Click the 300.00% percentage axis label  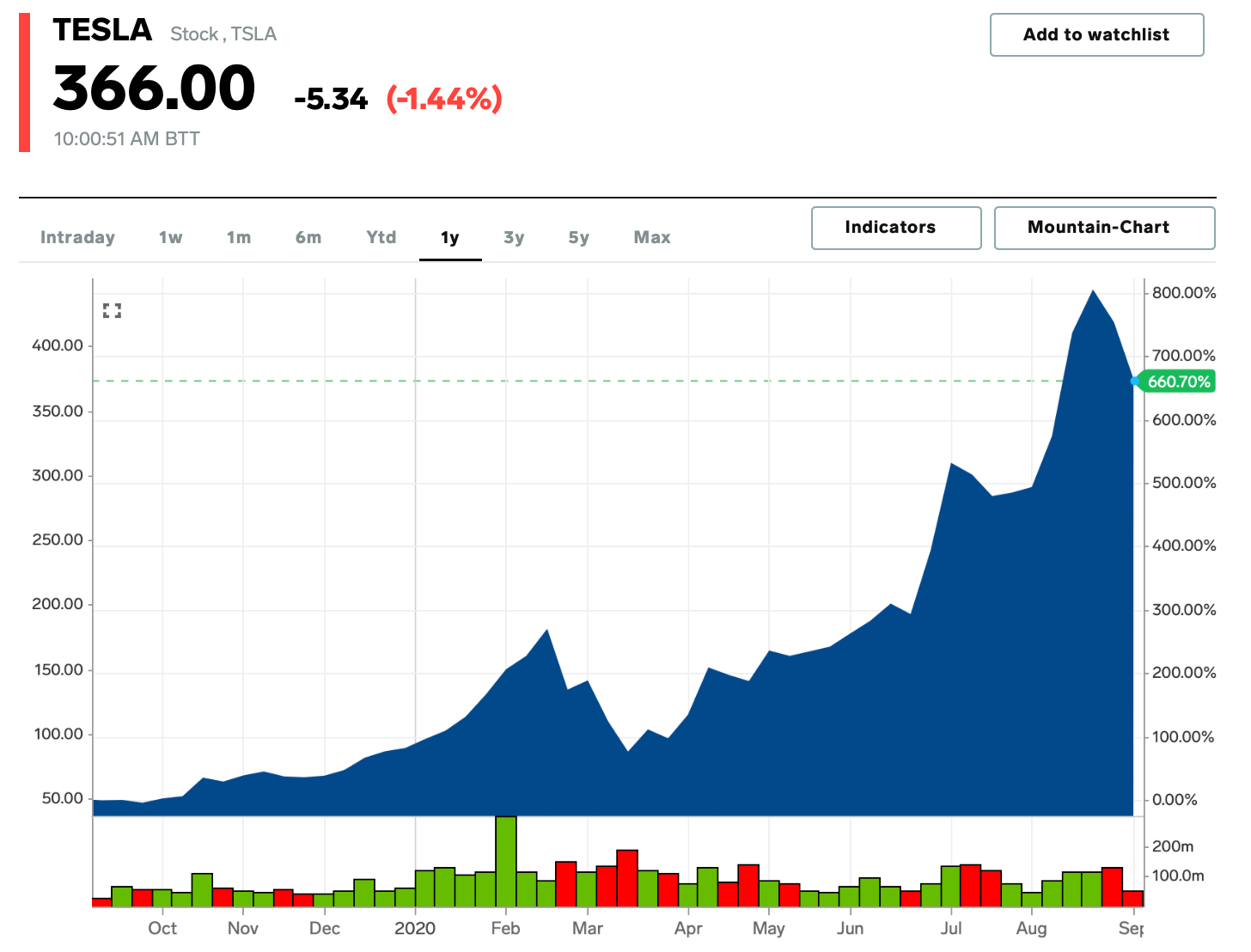pos(1184,610)
